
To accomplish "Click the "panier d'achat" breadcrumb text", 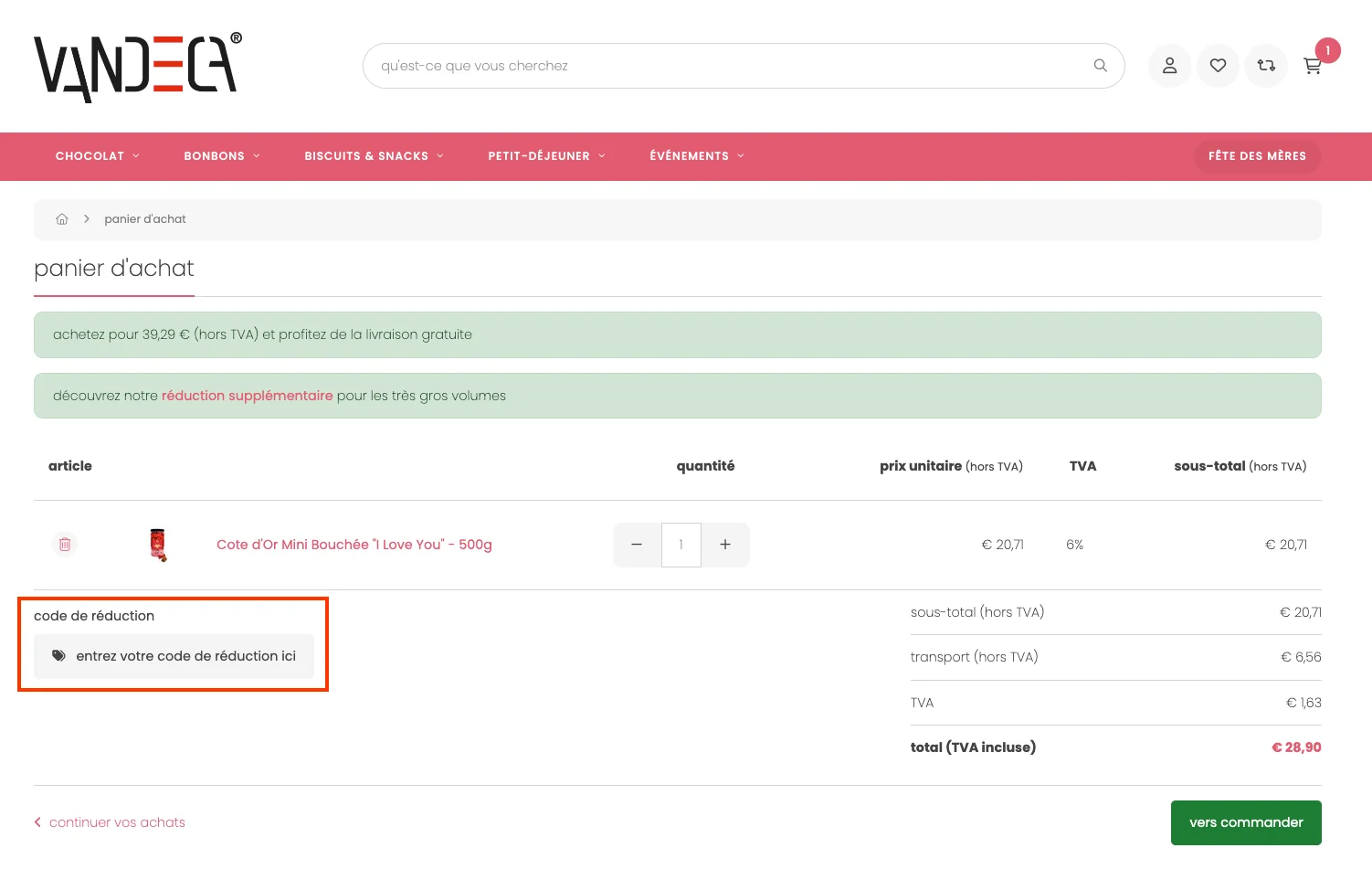I will pyautogui.click(x=145, y=219).
